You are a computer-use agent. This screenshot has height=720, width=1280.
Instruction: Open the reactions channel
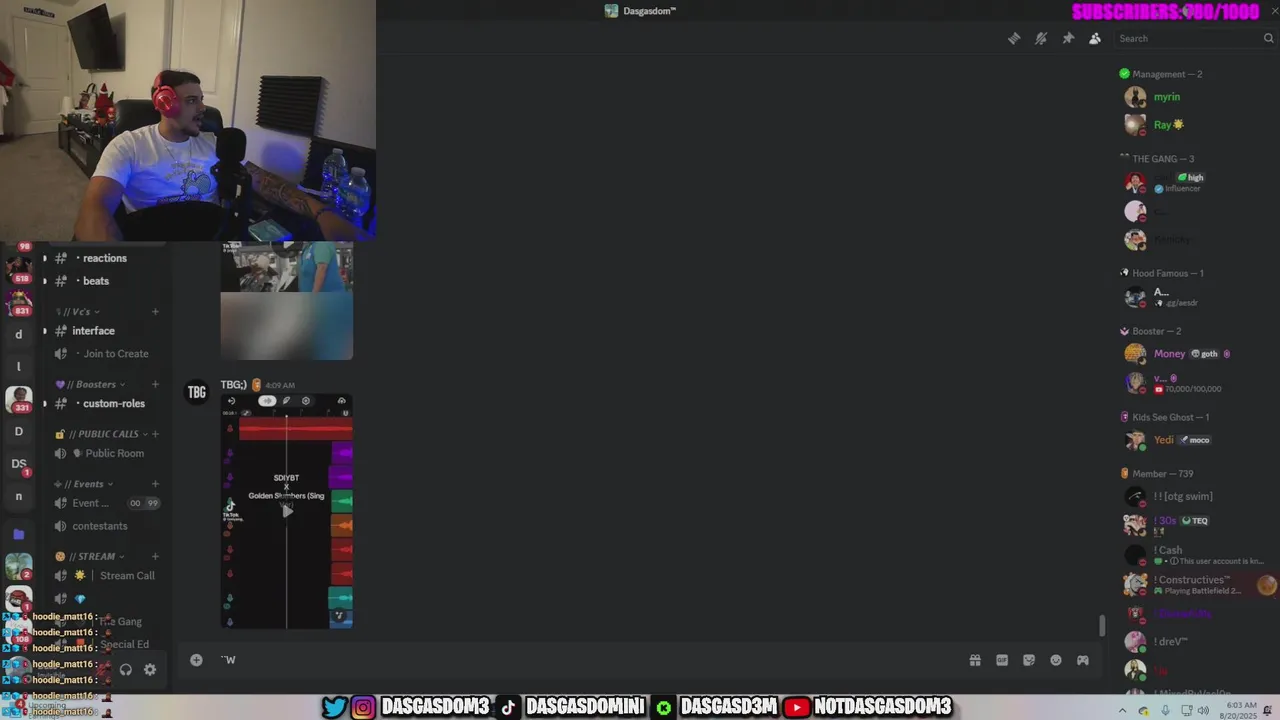[x=104, y=258]
